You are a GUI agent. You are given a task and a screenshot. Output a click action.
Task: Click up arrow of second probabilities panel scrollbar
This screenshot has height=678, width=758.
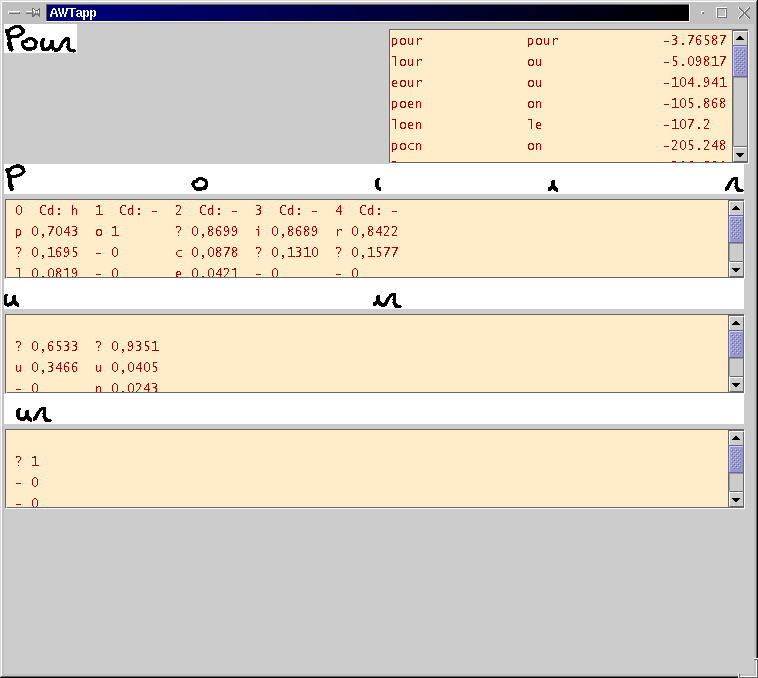tap(736, 323)
